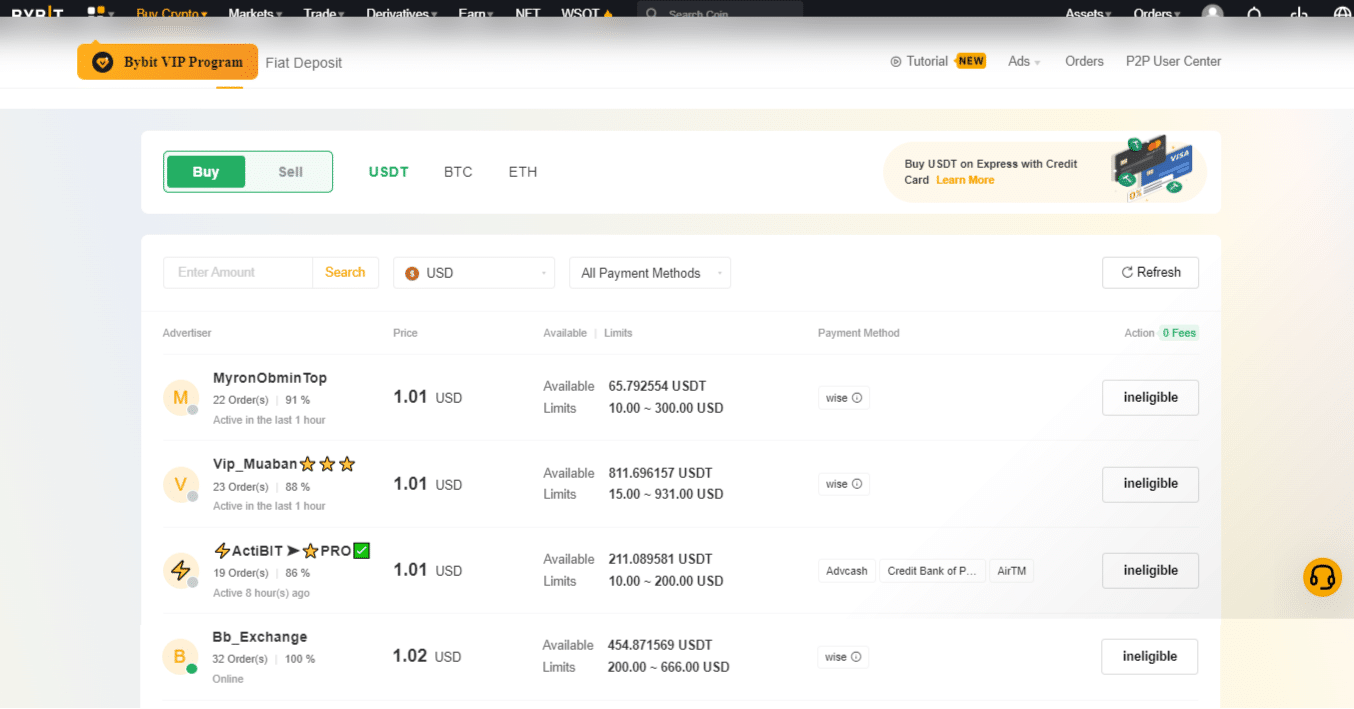Open the notifications bell icon
This screenshot has width=1354, height=709.
point(1255,14)
